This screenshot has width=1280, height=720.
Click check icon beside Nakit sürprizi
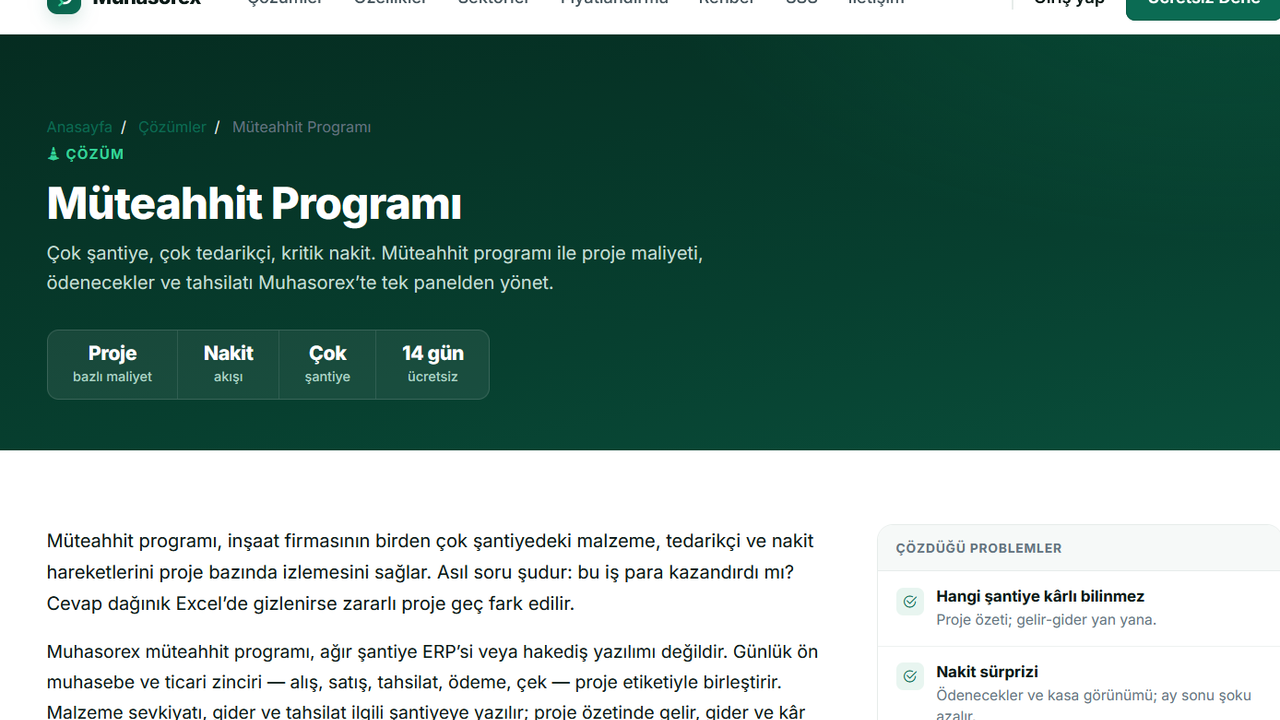910,677
